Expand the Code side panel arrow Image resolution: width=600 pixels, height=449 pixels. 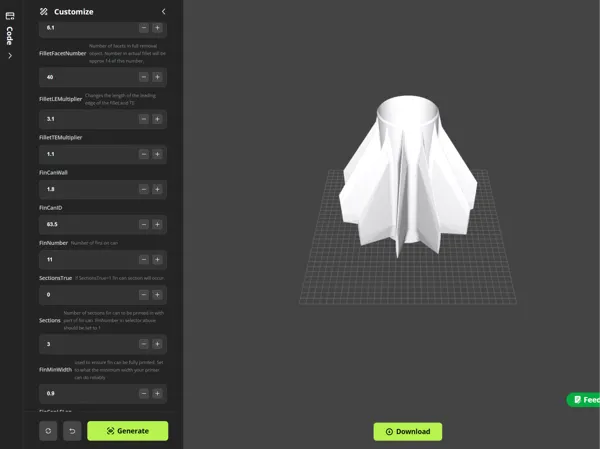pyautogui.click(x=10, y=56)
